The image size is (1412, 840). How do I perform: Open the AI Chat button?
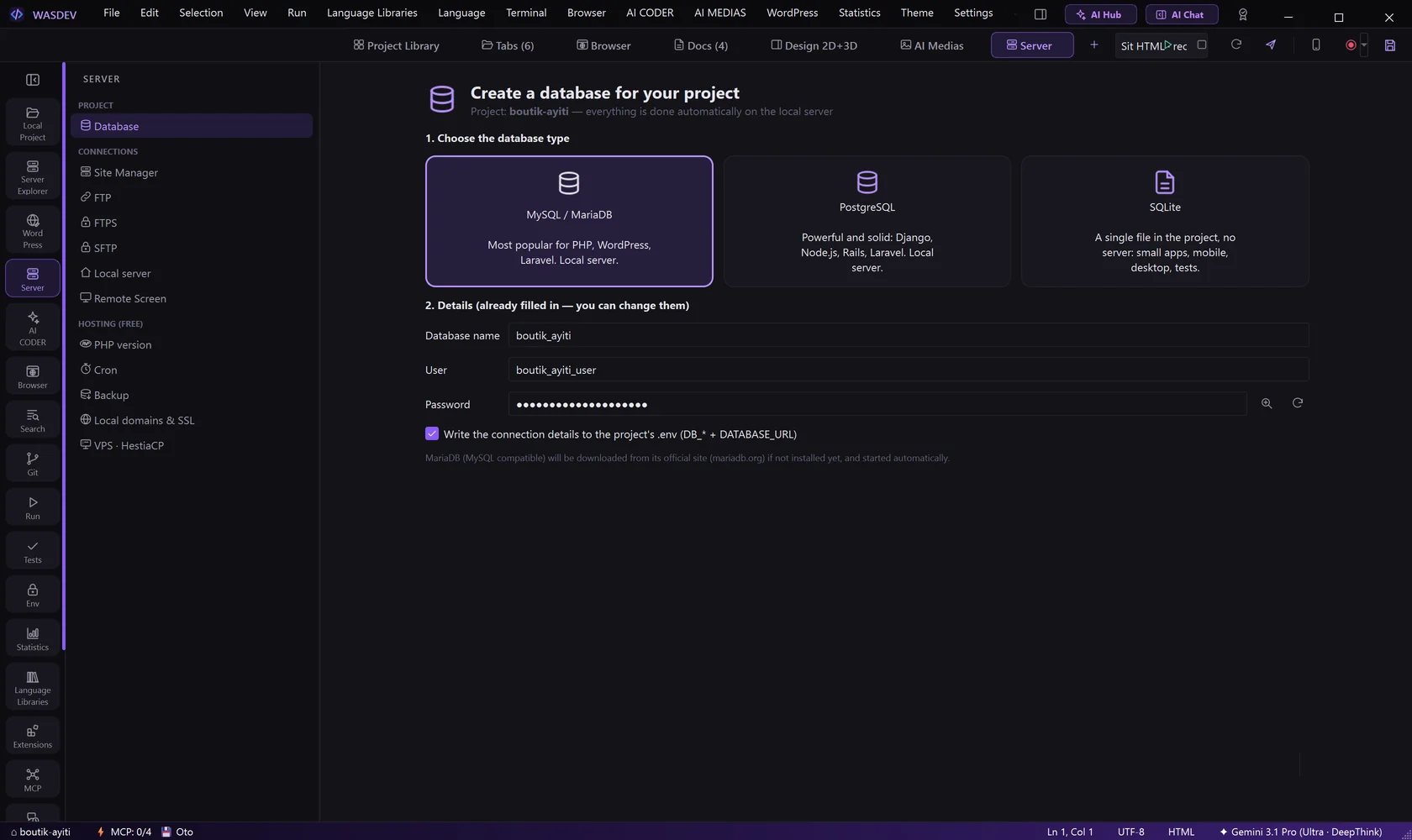pyautogui.click(x=1182, y=14)
